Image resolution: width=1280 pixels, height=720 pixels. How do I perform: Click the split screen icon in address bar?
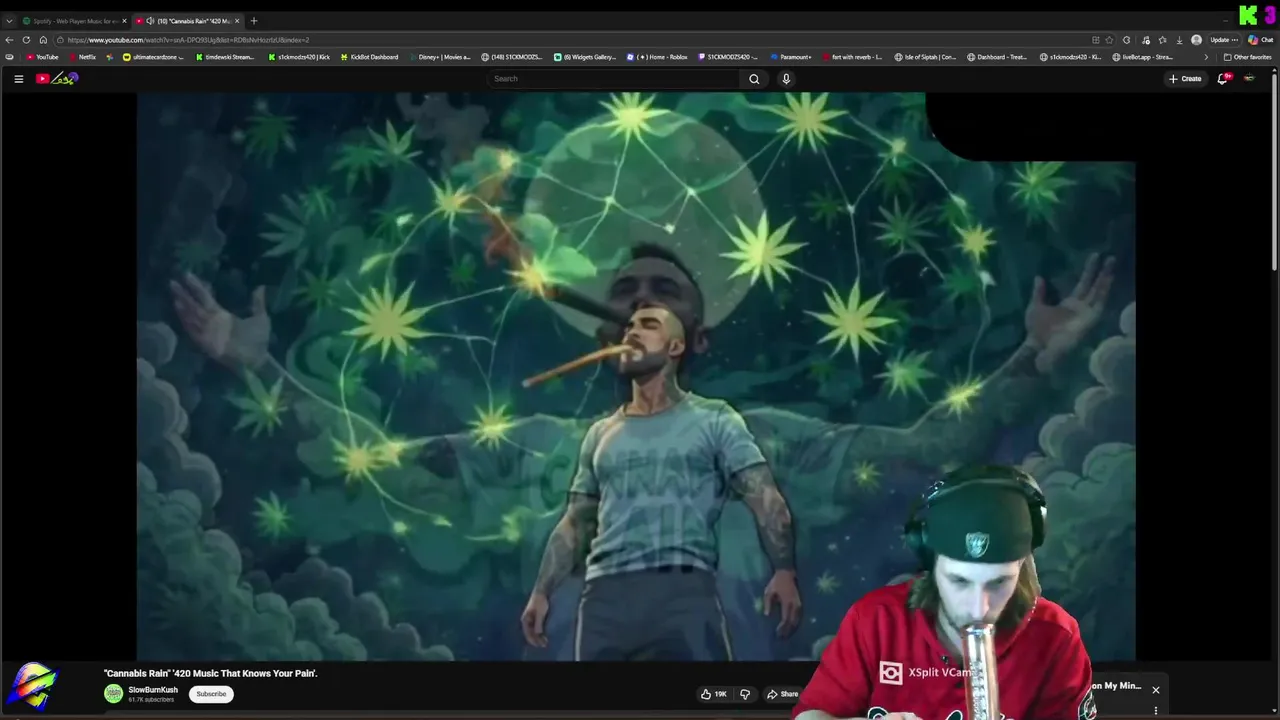tap(1096, 40)
